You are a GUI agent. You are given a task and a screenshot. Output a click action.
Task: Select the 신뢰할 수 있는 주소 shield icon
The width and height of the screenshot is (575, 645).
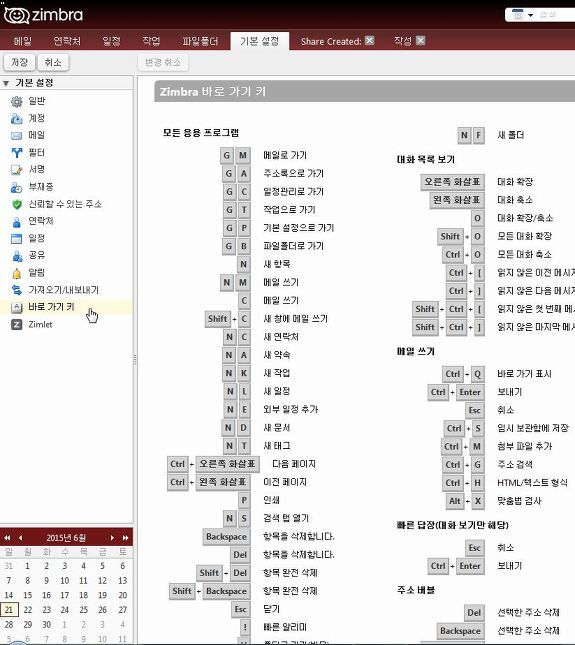click(x=16, y=204)
